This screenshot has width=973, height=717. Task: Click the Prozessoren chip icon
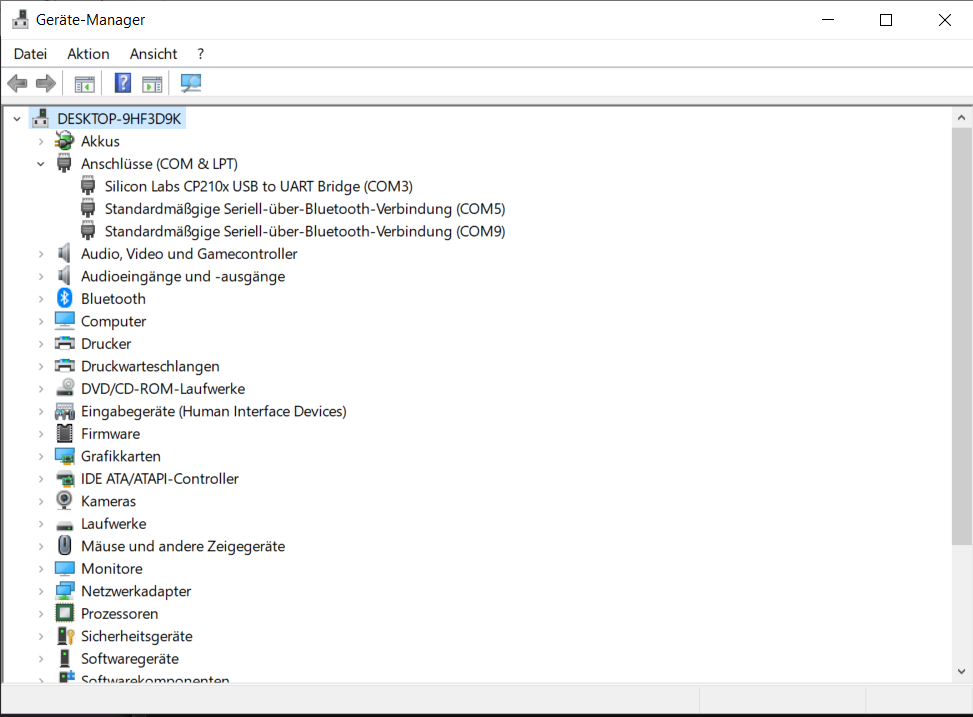pos(65,614)
